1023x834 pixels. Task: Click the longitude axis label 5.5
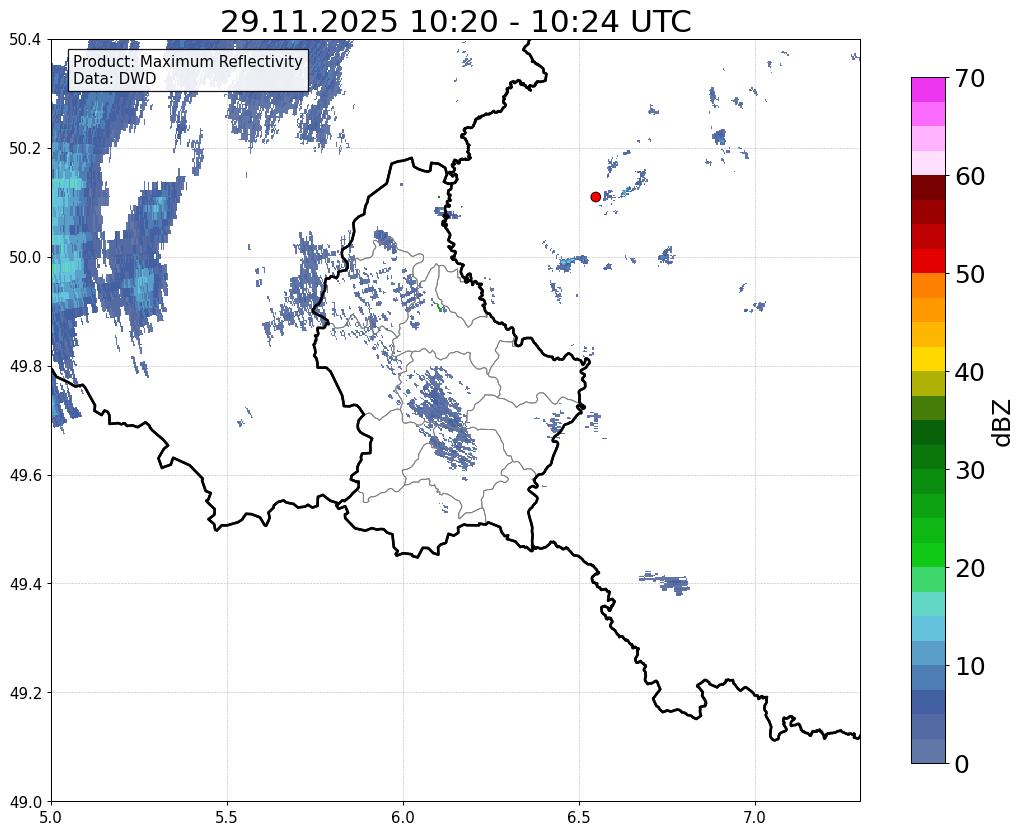tap(227, 818)
